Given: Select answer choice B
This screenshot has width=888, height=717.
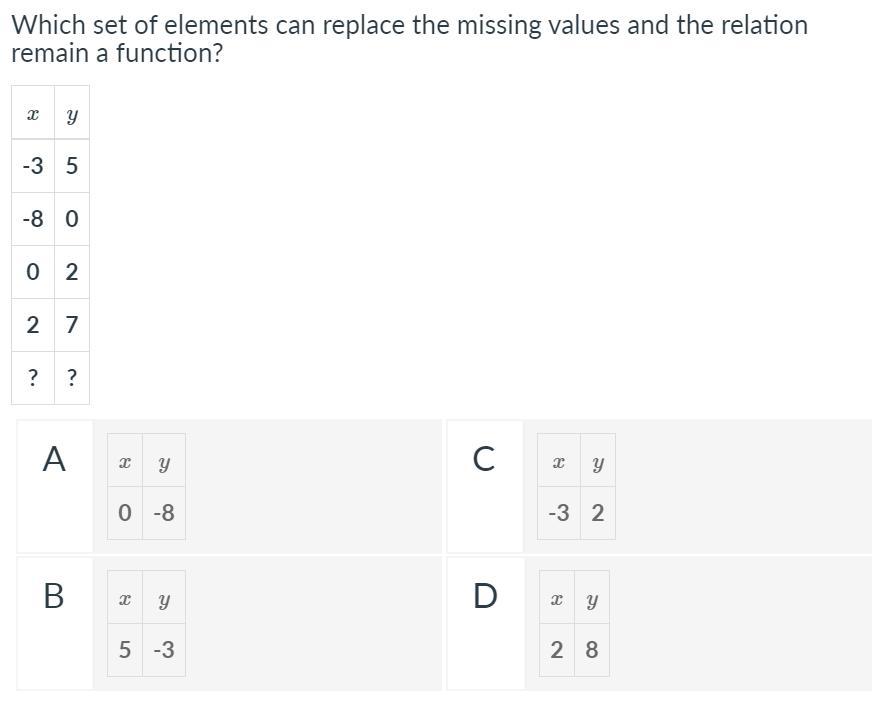Looking at the screenshot, I should pos(54,596).
